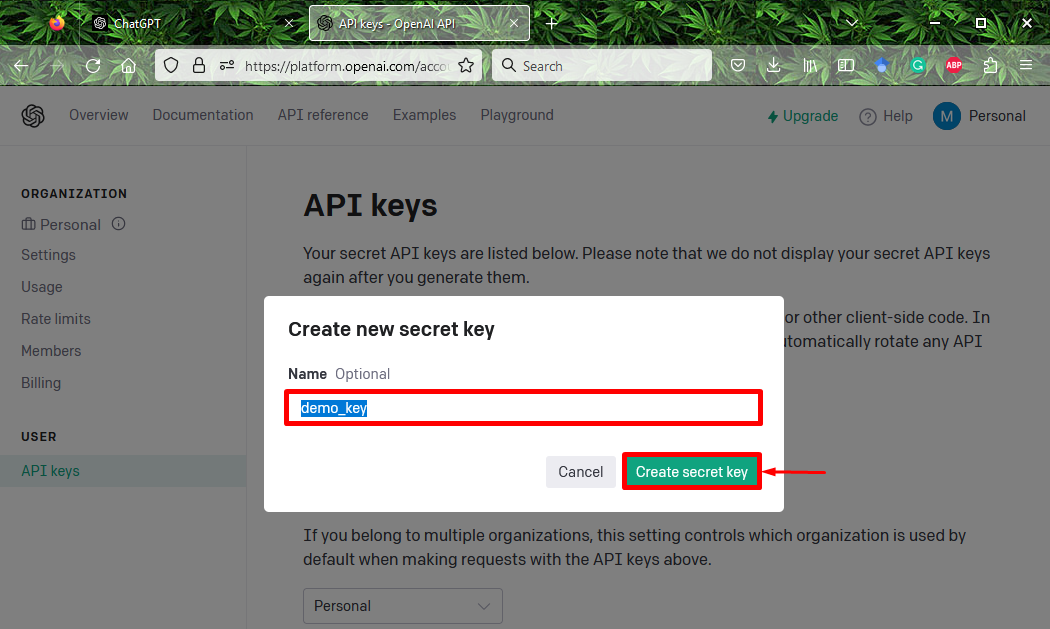
Task: Open site permissions icon in address bar
Action: [x=227, y=66]
